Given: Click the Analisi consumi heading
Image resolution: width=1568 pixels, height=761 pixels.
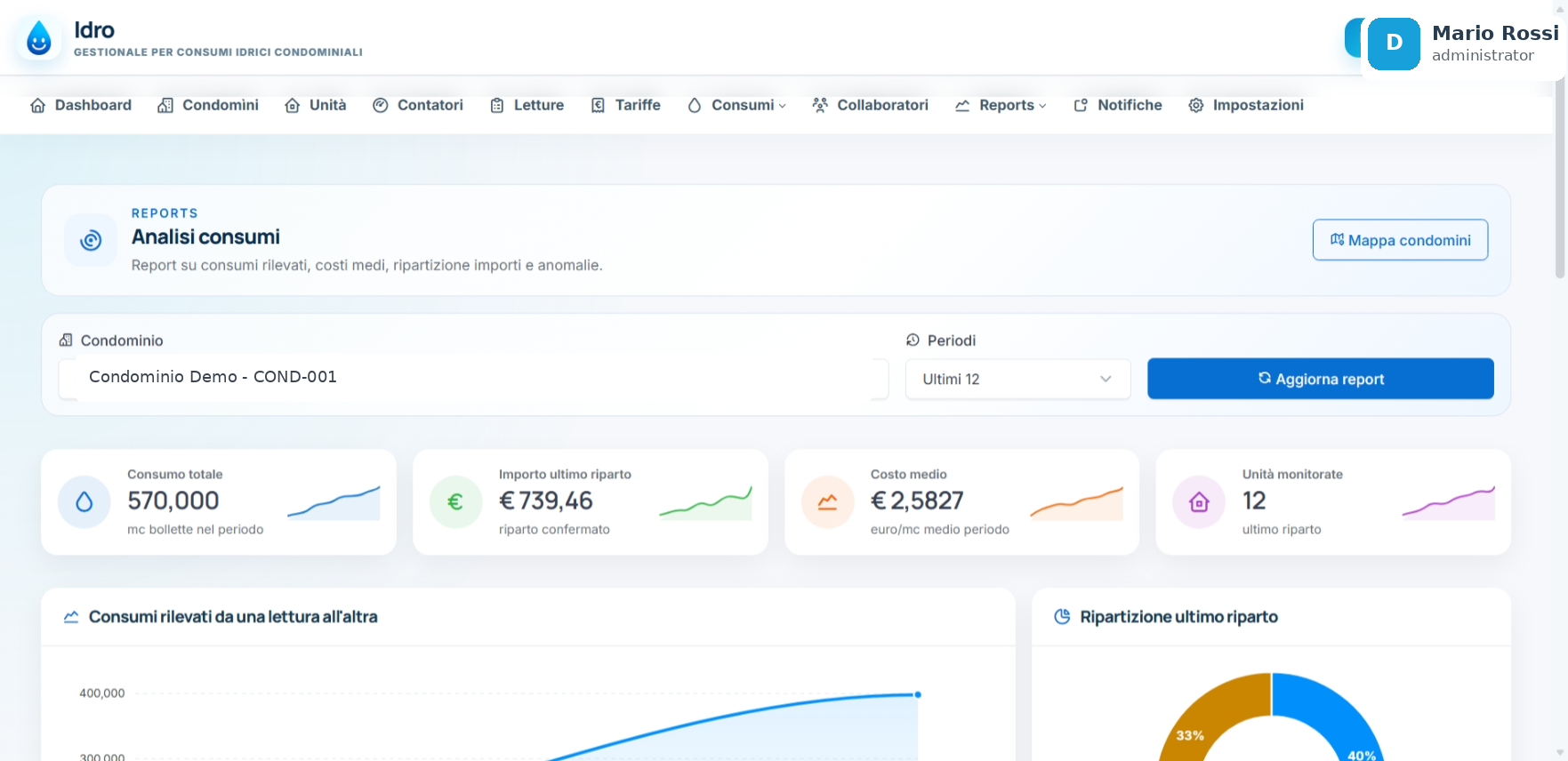Looking at the screenshot, I should 205,237.
